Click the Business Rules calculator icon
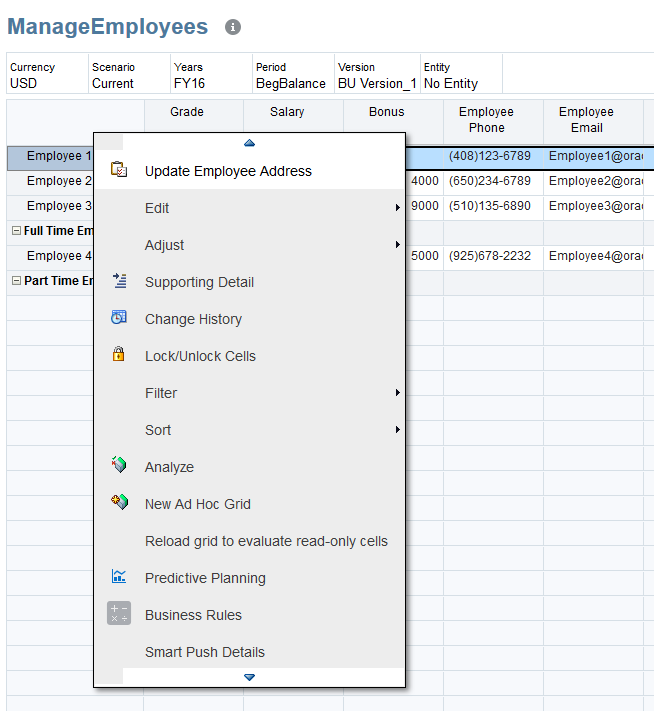The height and width of the screenshot is (711, 654). tap(119, 613)
